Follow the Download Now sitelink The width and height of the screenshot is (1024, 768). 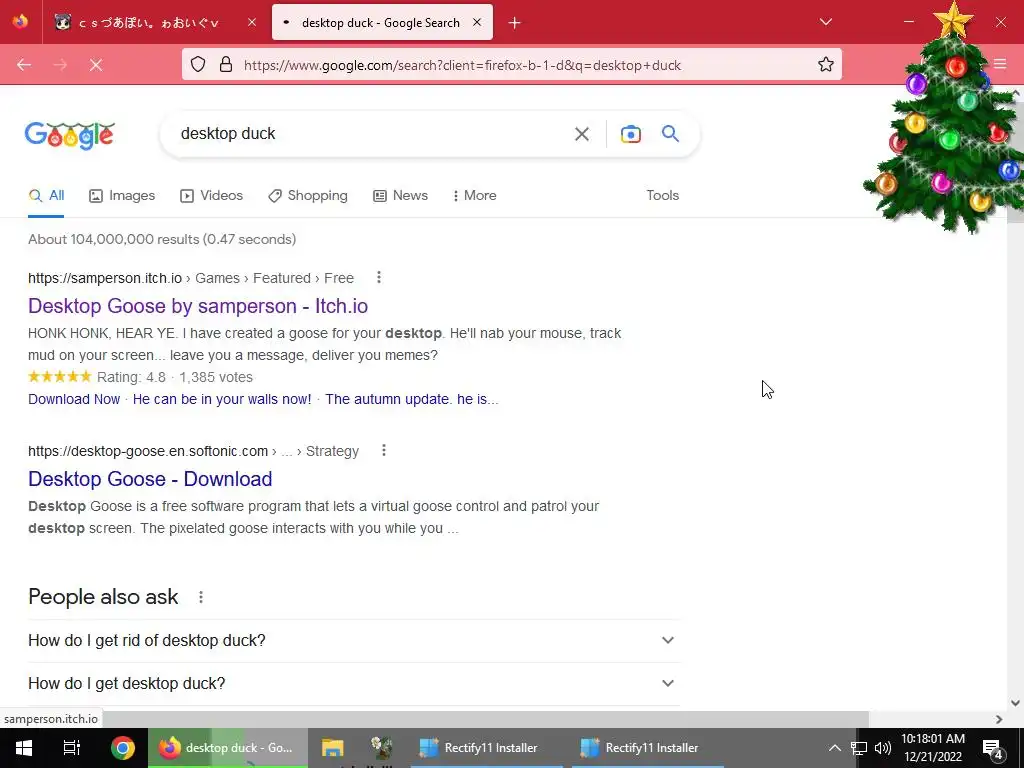[74, 399]
